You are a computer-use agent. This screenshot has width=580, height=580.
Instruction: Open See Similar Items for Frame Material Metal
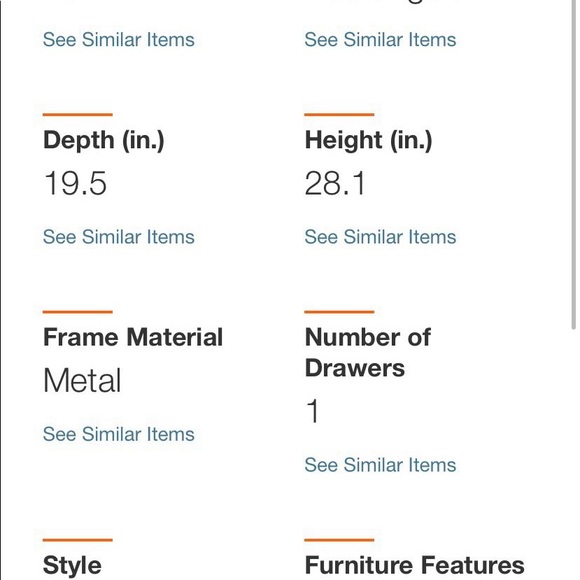point(119,434)
